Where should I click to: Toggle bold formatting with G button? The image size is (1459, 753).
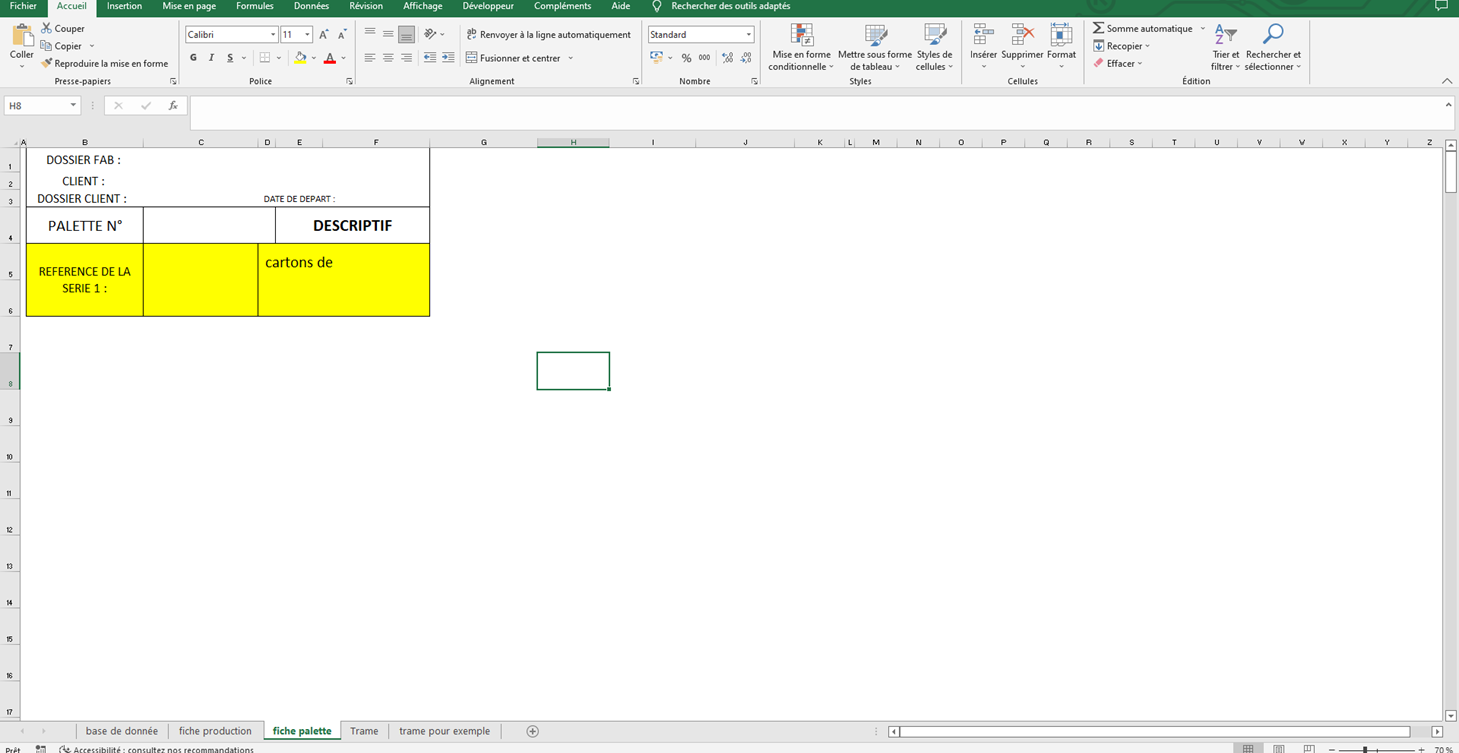[x=194, y=58]
